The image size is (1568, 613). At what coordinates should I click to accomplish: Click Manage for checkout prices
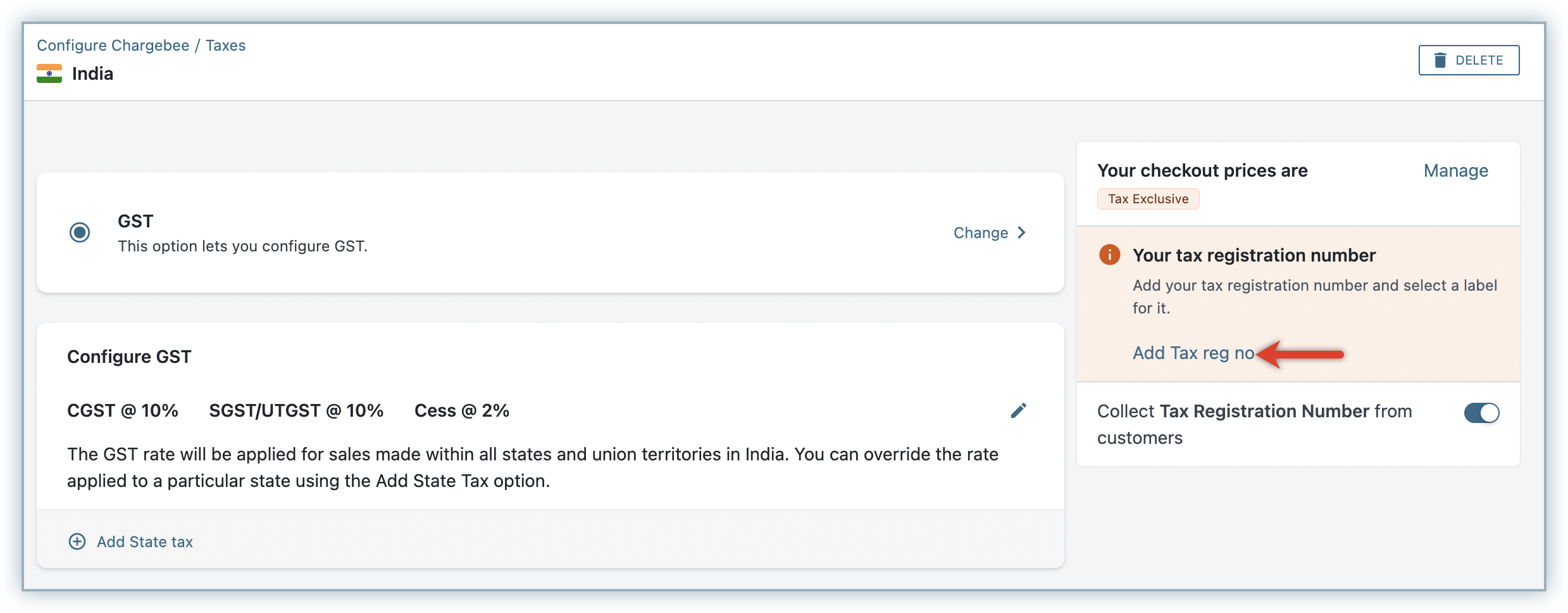pyautogui.click(x=1455, y=170)
